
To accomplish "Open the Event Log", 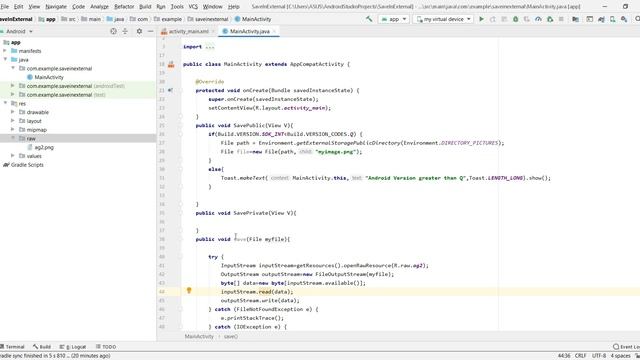I will pos(627,347).
